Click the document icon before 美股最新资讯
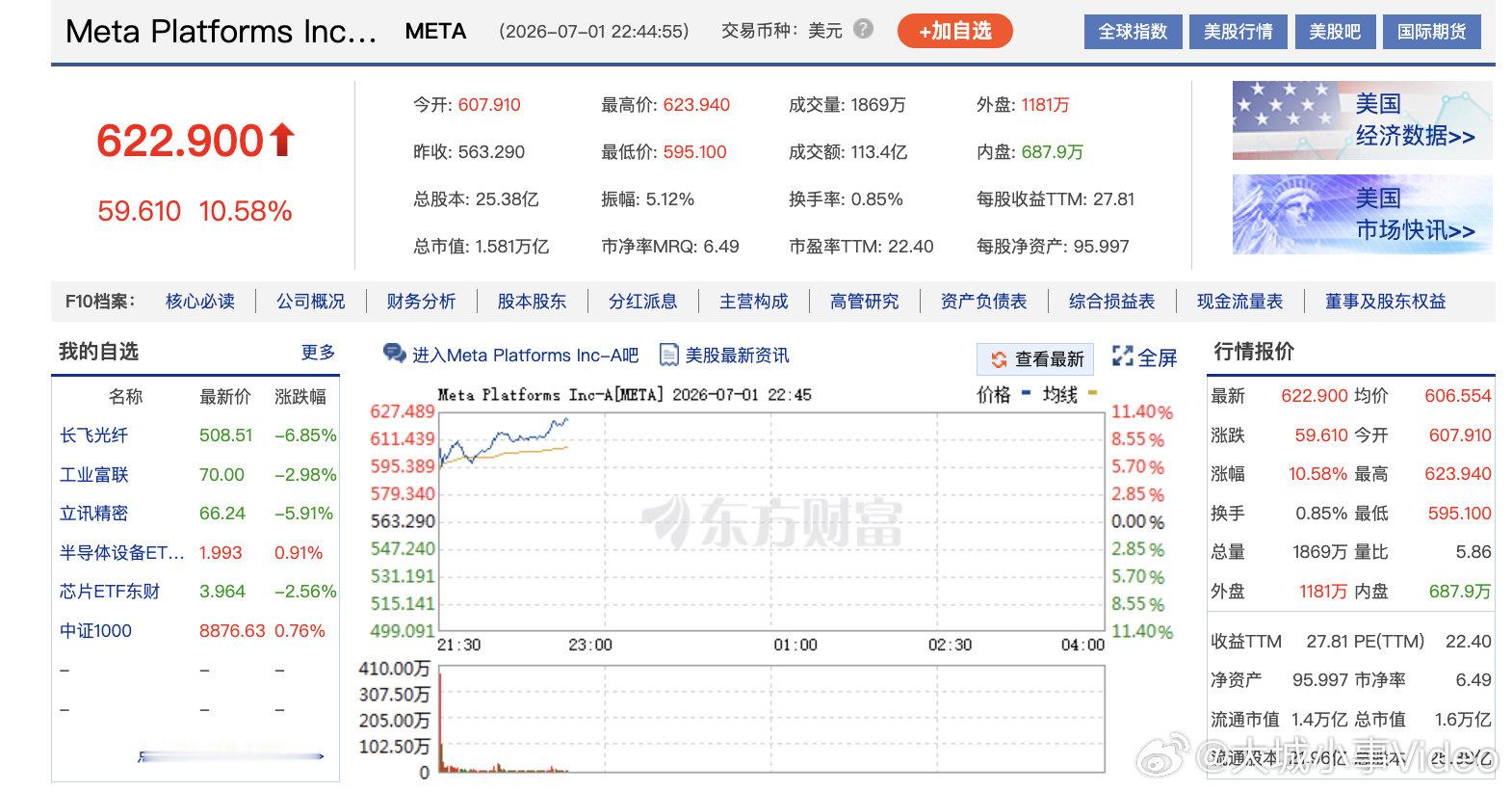Image resolution: width=1512 pixels, height=792 pixels. pyautogui.click(x=668, y=355)
